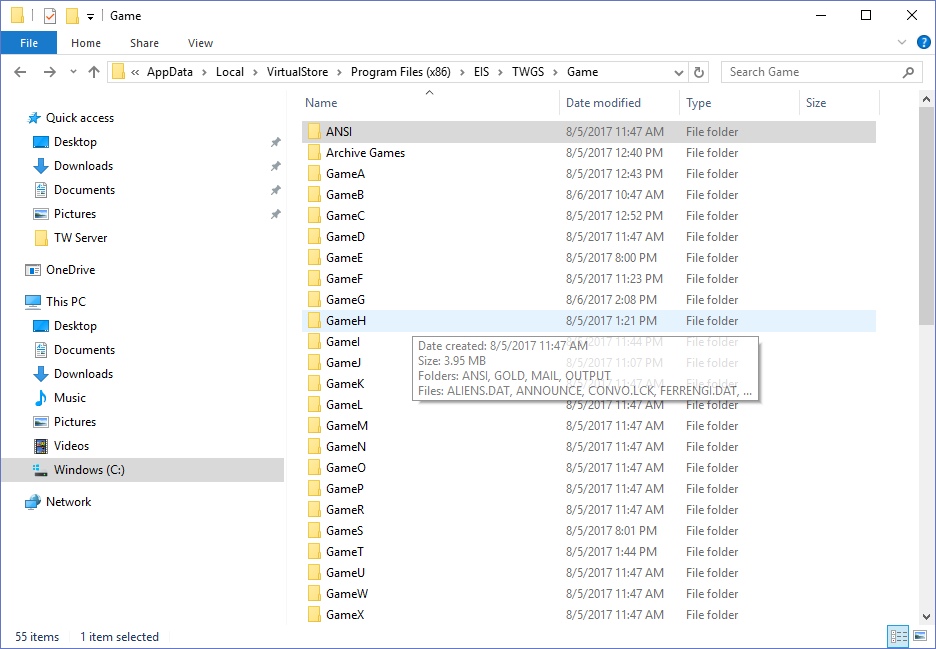936x649 pixels.
Task: Go up one folder level
Action: click(93, 71)
